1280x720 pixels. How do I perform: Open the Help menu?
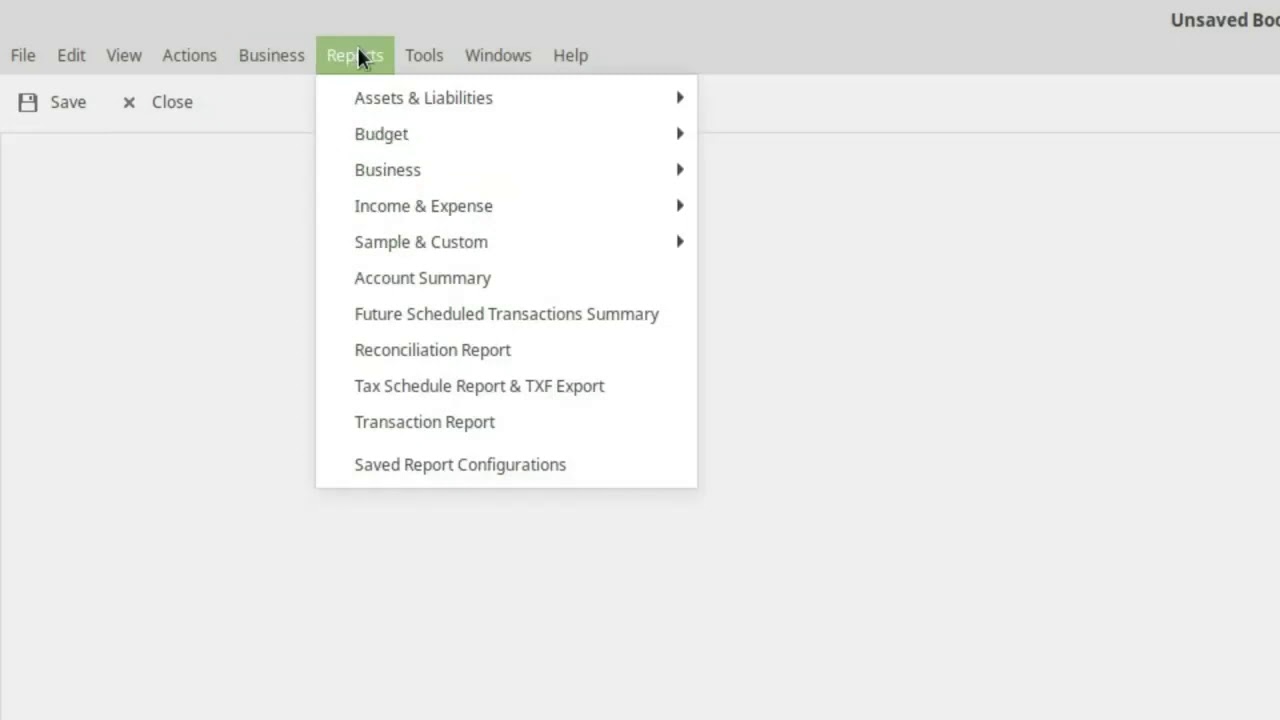coord(570,55)
